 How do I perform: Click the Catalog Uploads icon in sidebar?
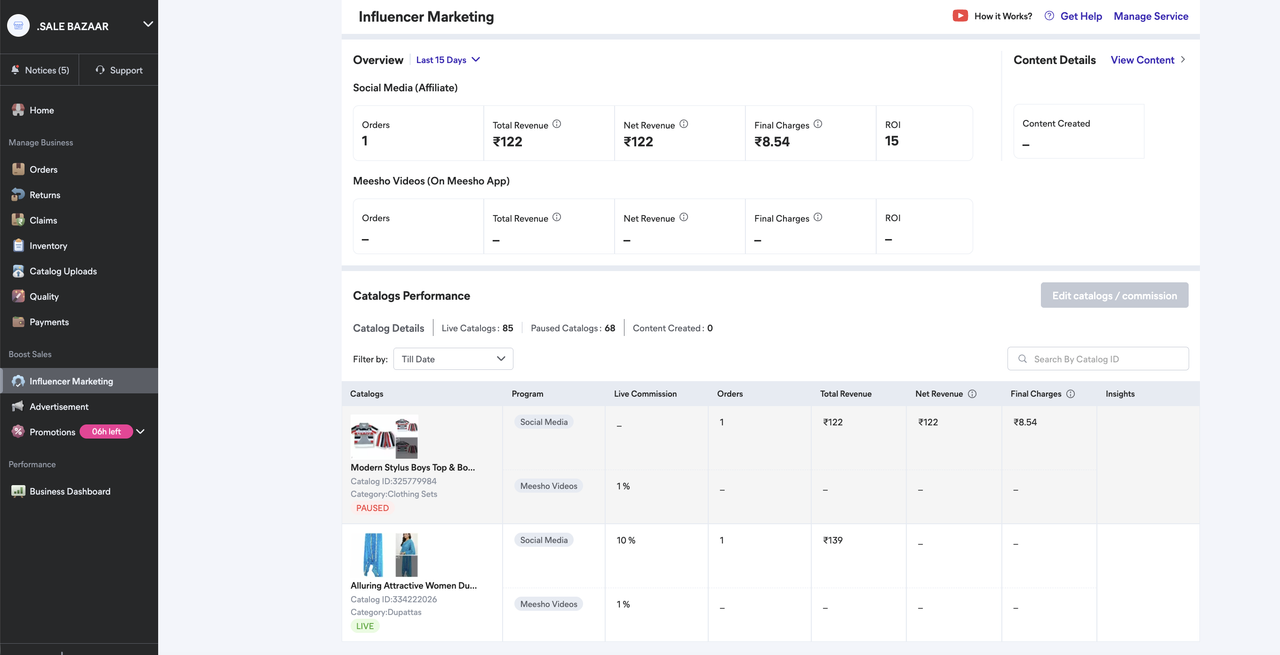coord(18,271)
